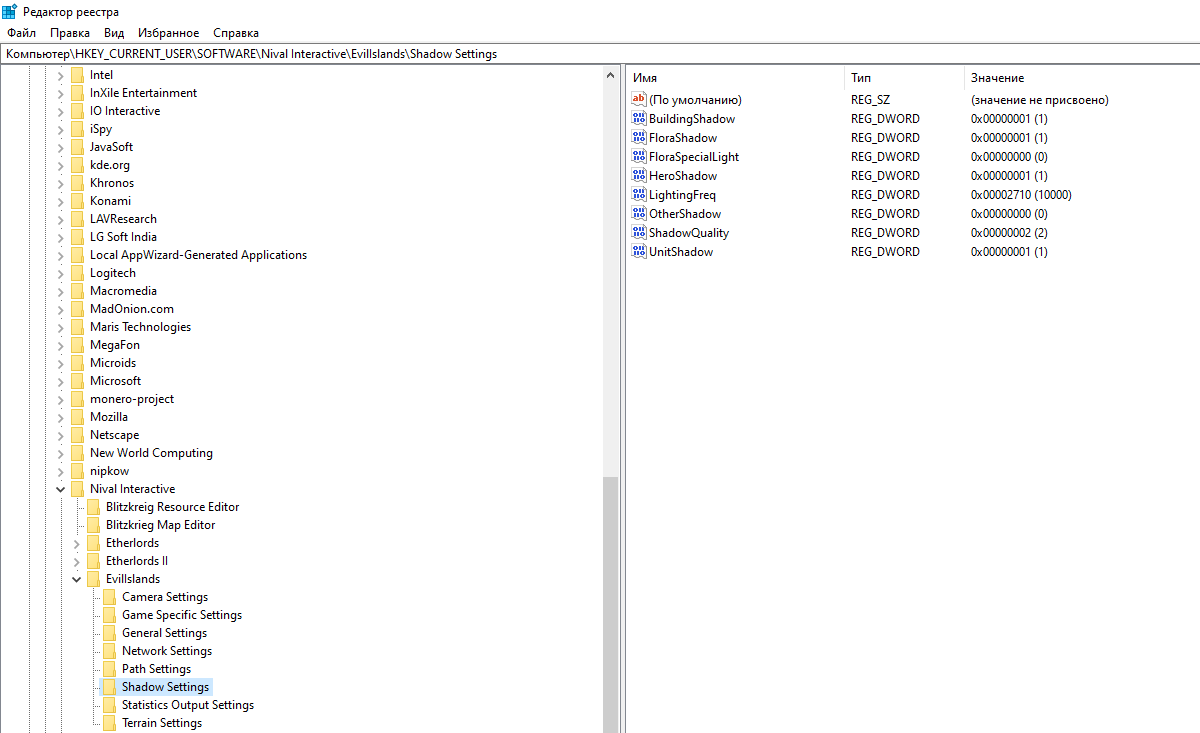The height and width of the screenshot is (733, 1200).
Task: Click the BuildingShadow DWORD value icon
Action: 640,119
